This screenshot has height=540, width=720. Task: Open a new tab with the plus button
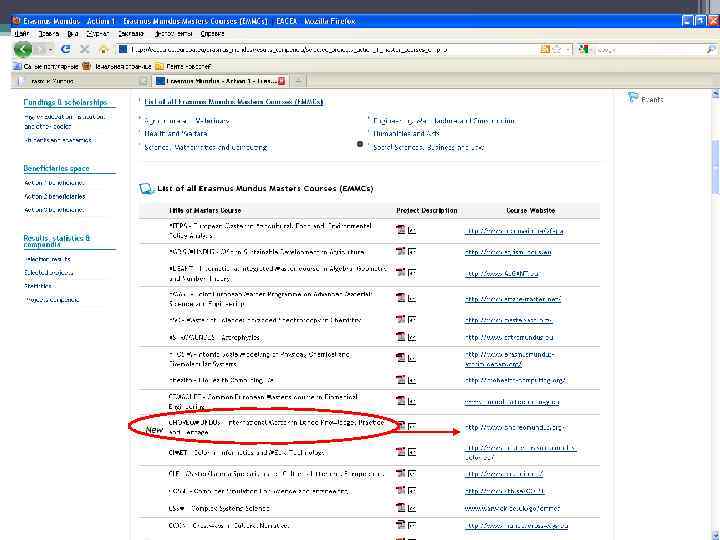[298, 81]
